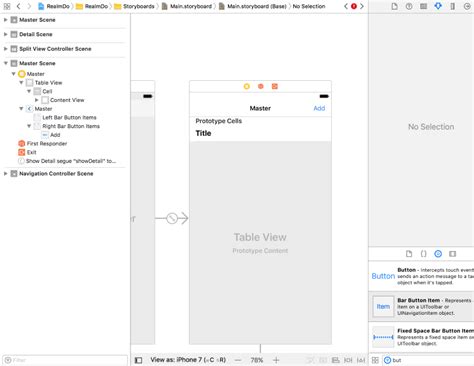The image size is (474, 366).
Task: Click the Title prototype cell
Action: click(x=260, y=133)
